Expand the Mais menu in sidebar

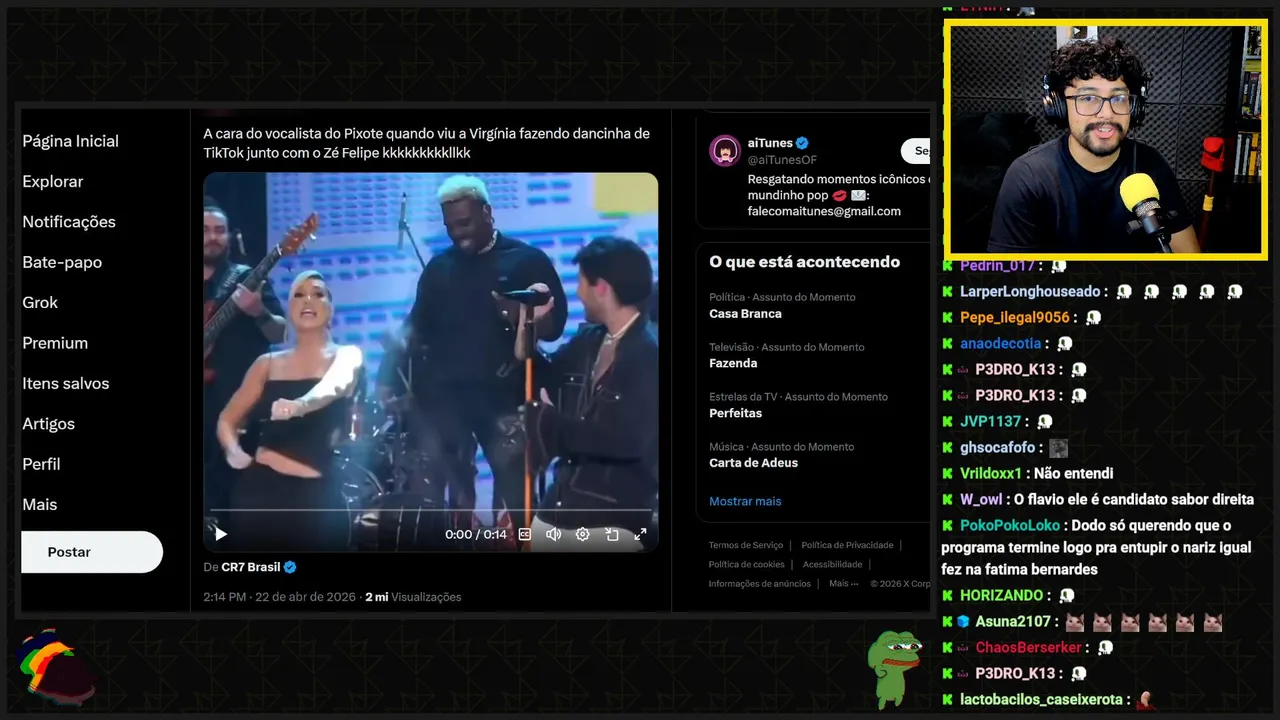[x=40, y=505]
